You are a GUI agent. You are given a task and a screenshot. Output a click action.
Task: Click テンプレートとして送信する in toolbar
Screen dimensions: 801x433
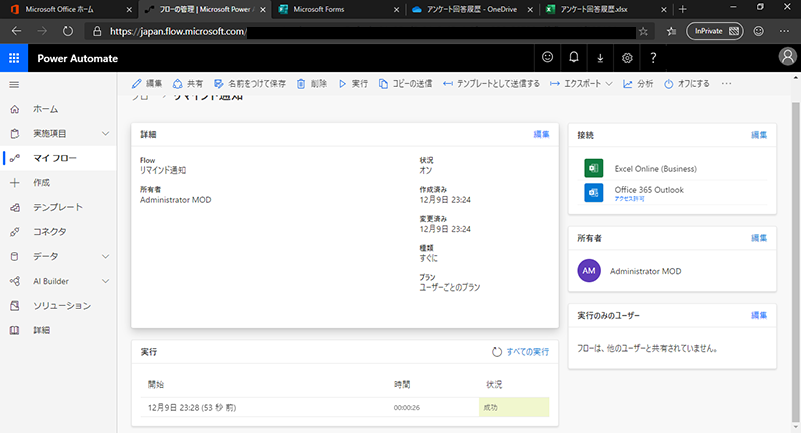coord(491,84)
